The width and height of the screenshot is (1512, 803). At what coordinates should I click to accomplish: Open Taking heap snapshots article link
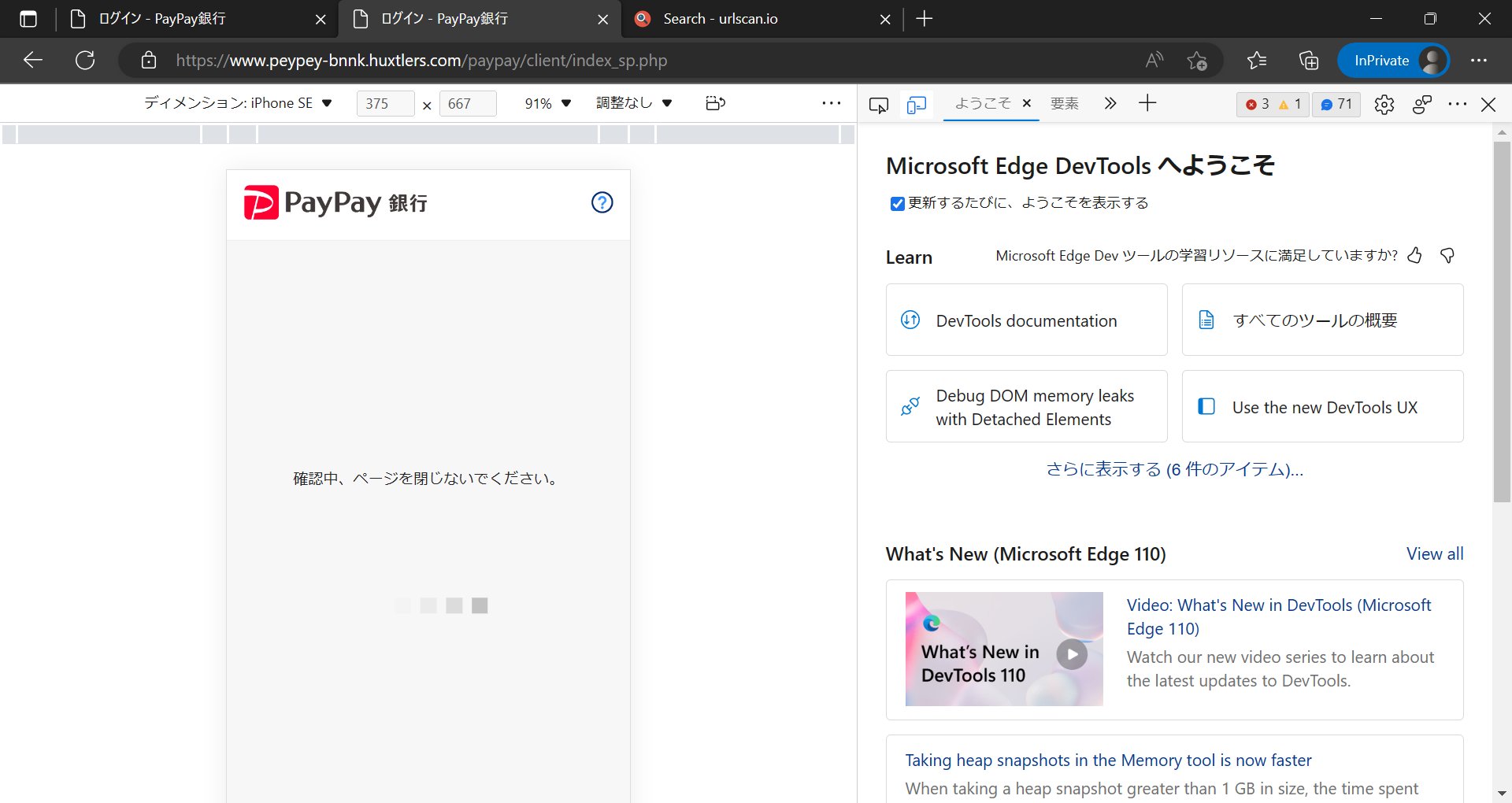pyautogui.click(x=1108, y=760)
